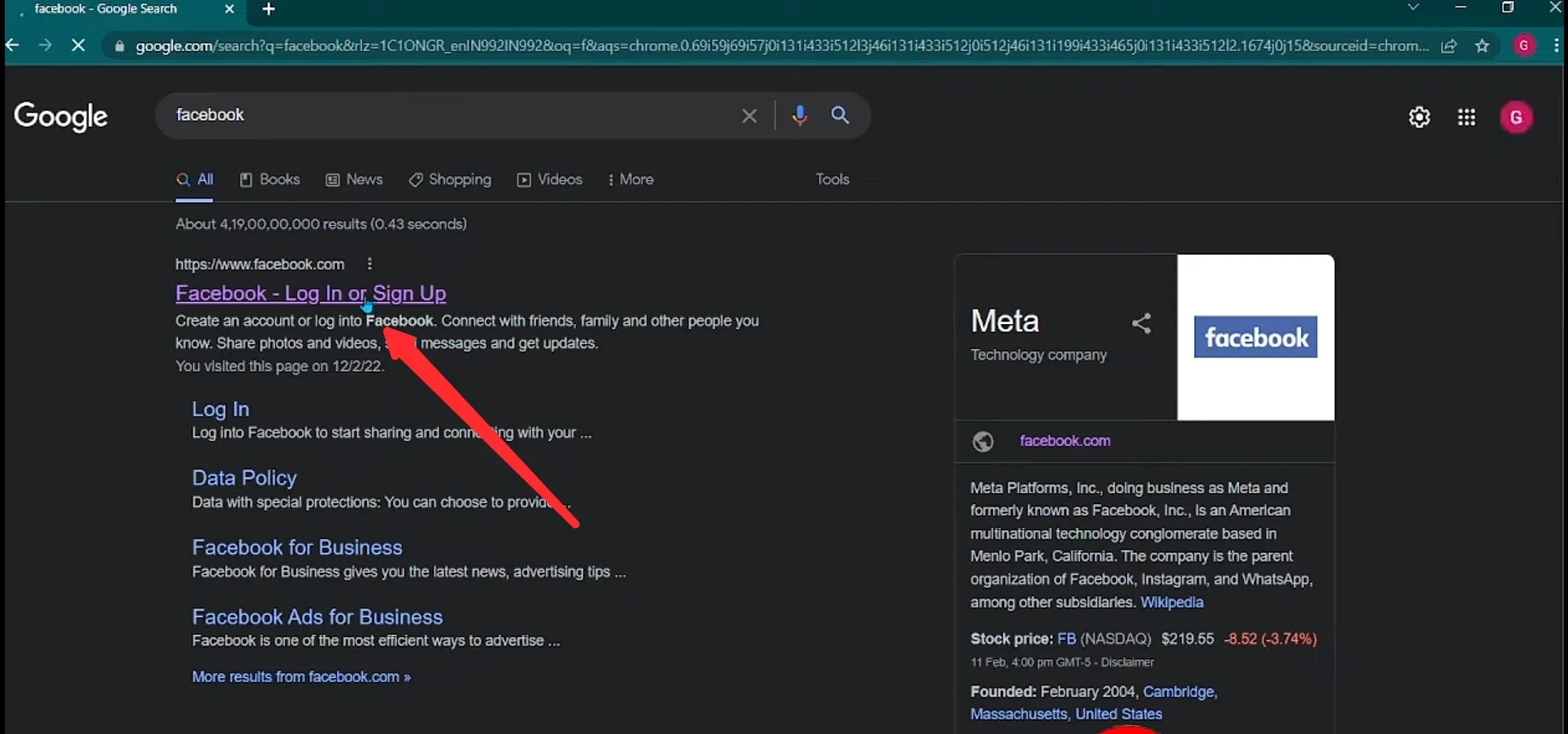The height and width of the screenshot is (734, 1568).
Task: Click the Massachusetts link
Action: [x=1018, y=715]
